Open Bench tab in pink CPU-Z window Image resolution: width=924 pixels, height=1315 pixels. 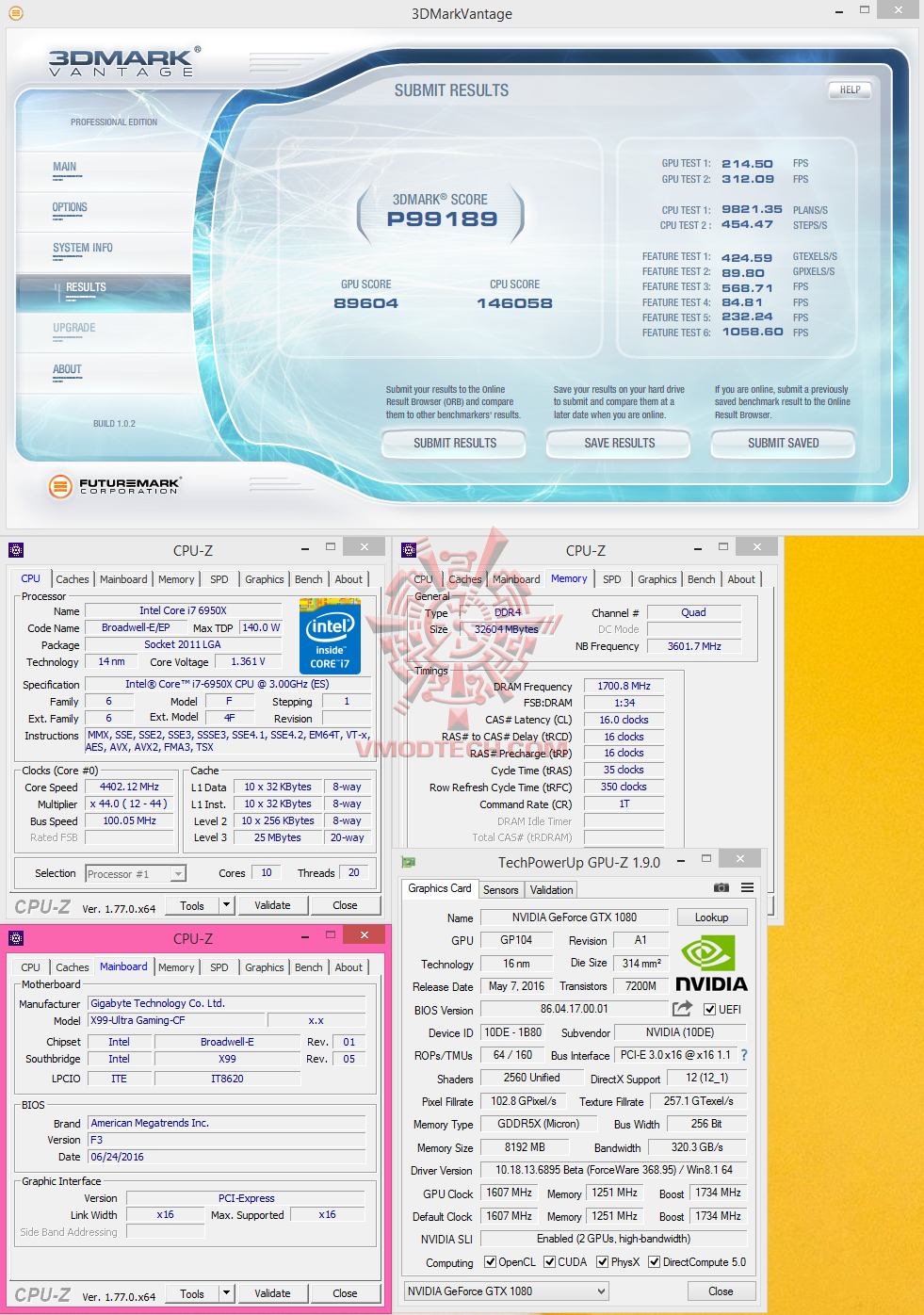(x=309, y=967)
